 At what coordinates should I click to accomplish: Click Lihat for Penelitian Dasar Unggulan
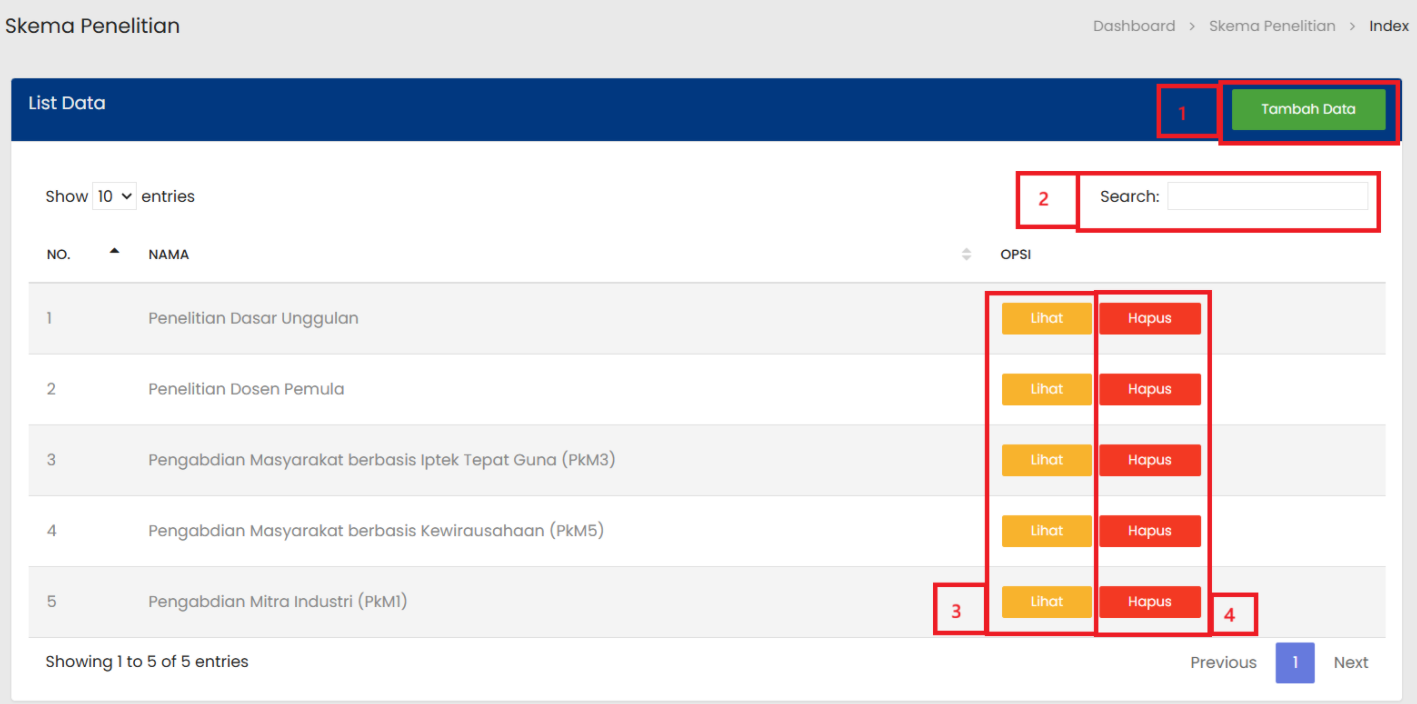coord(1046,319)
